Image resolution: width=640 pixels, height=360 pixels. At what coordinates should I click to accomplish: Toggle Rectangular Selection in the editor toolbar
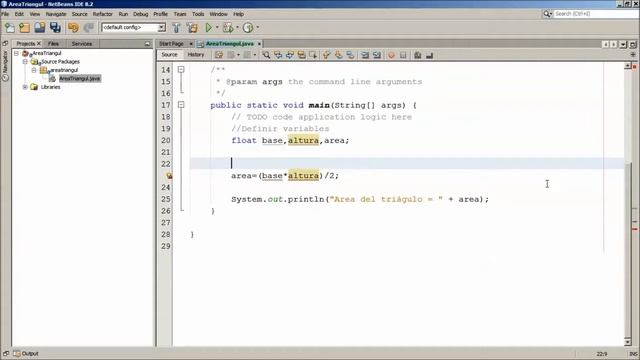(313, 55)
